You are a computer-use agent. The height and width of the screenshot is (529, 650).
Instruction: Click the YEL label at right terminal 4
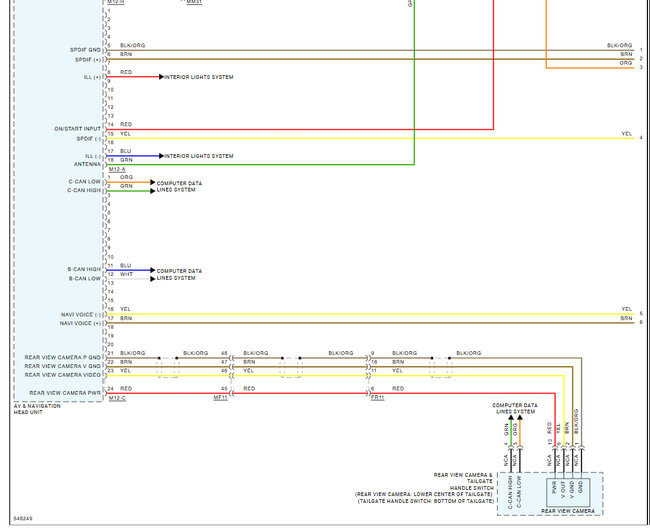tap(627, 134)
